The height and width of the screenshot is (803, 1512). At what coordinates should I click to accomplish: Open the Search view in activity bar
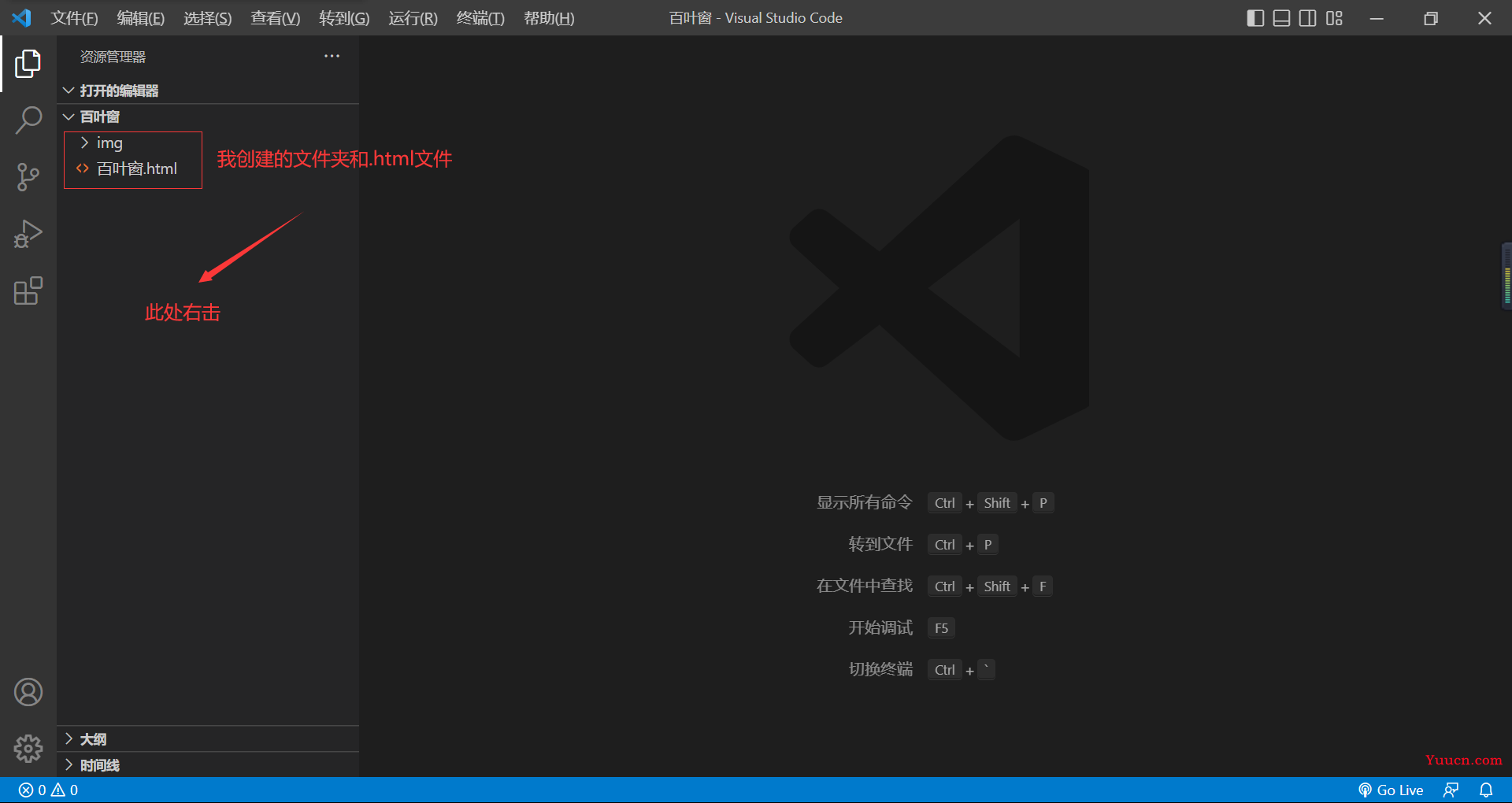coord(28,120)
